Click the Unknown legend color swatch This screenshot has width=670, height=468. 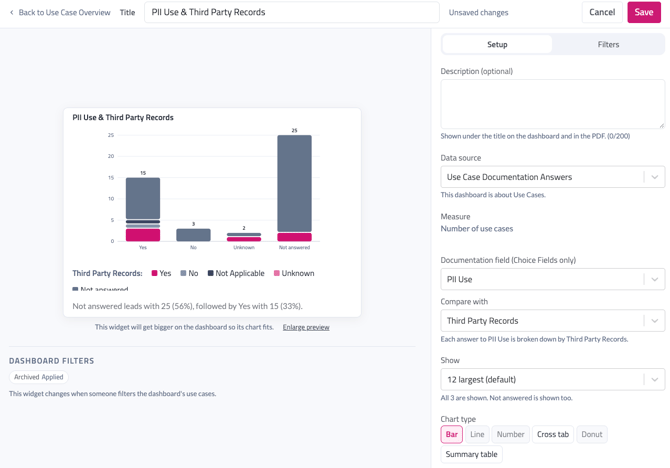pos(276,273)
